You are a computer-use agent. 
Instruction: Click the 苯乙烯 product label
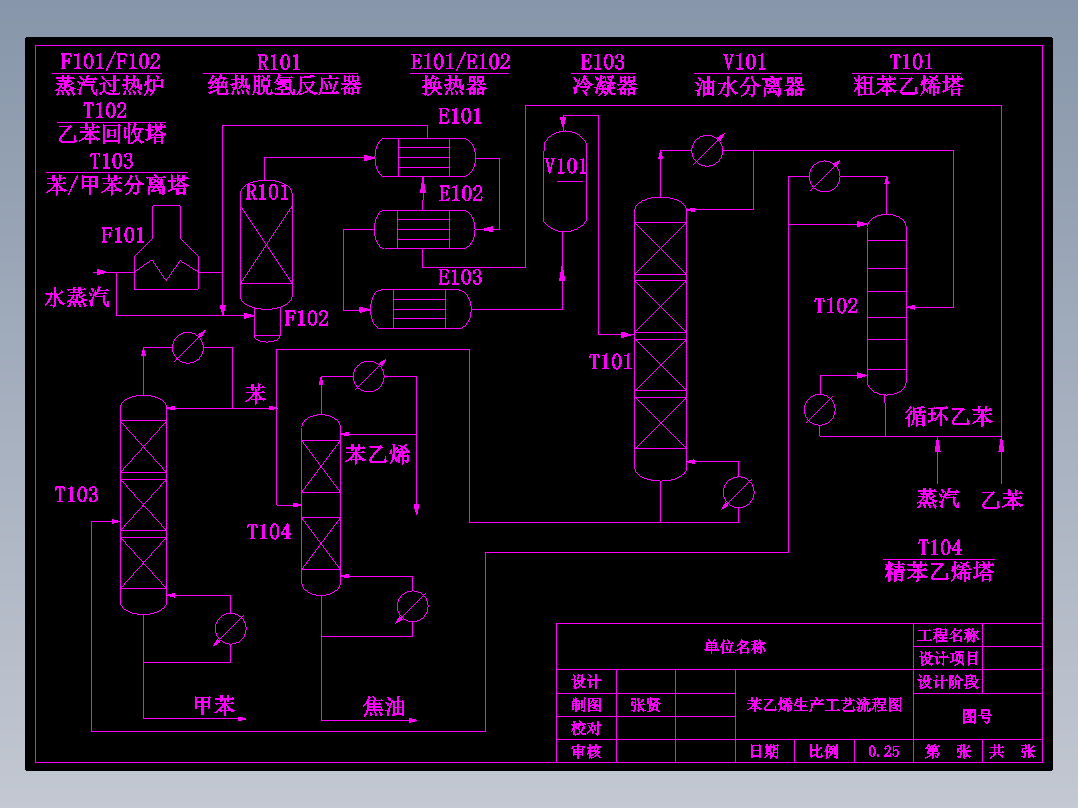(x=377, y=454)
